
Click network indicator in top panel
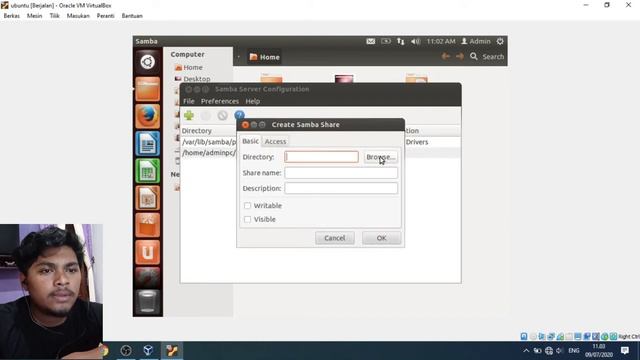400,41
